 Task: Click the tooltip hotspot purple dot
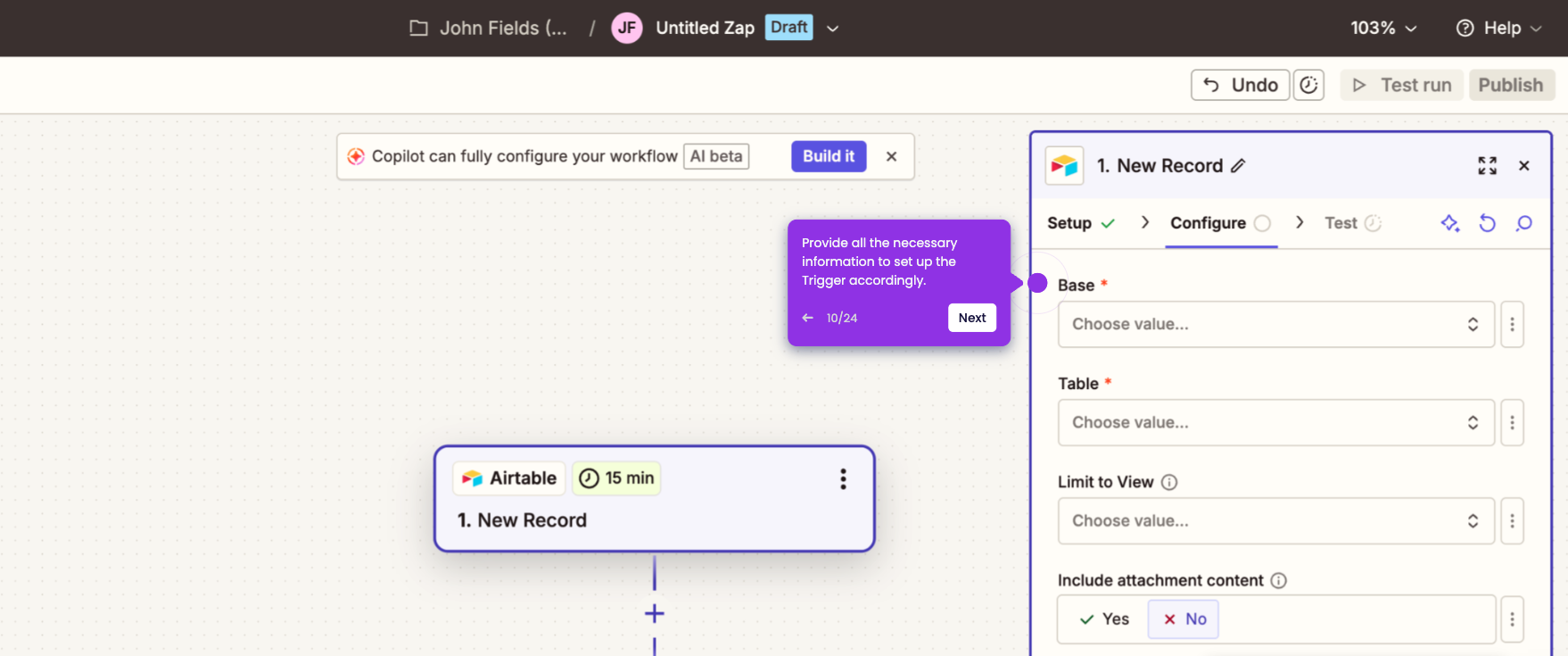pos(1037,283)
